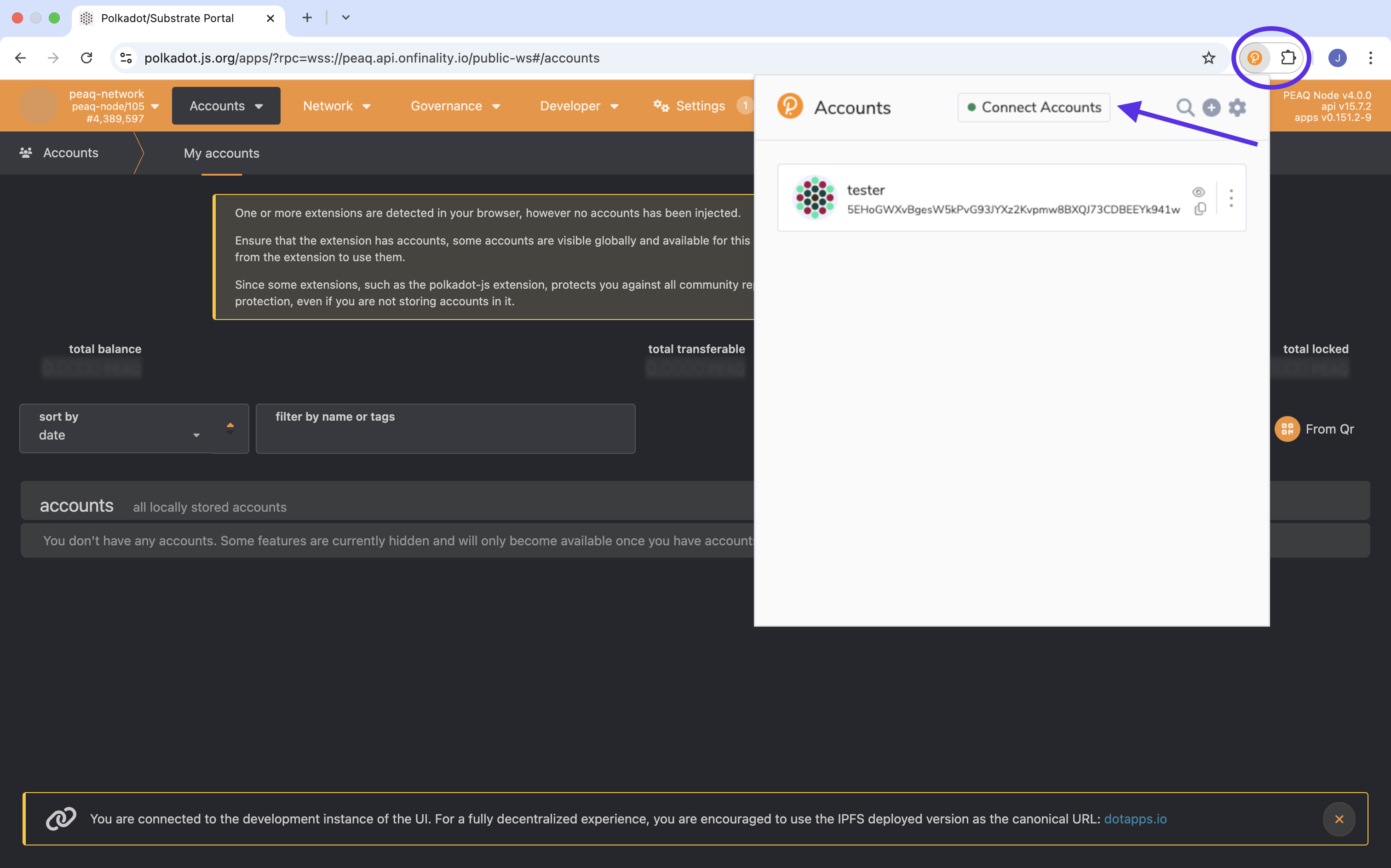Dismiss the development instance notification
Viewport: 1391px width, 868px height.
coord(1339,819)
